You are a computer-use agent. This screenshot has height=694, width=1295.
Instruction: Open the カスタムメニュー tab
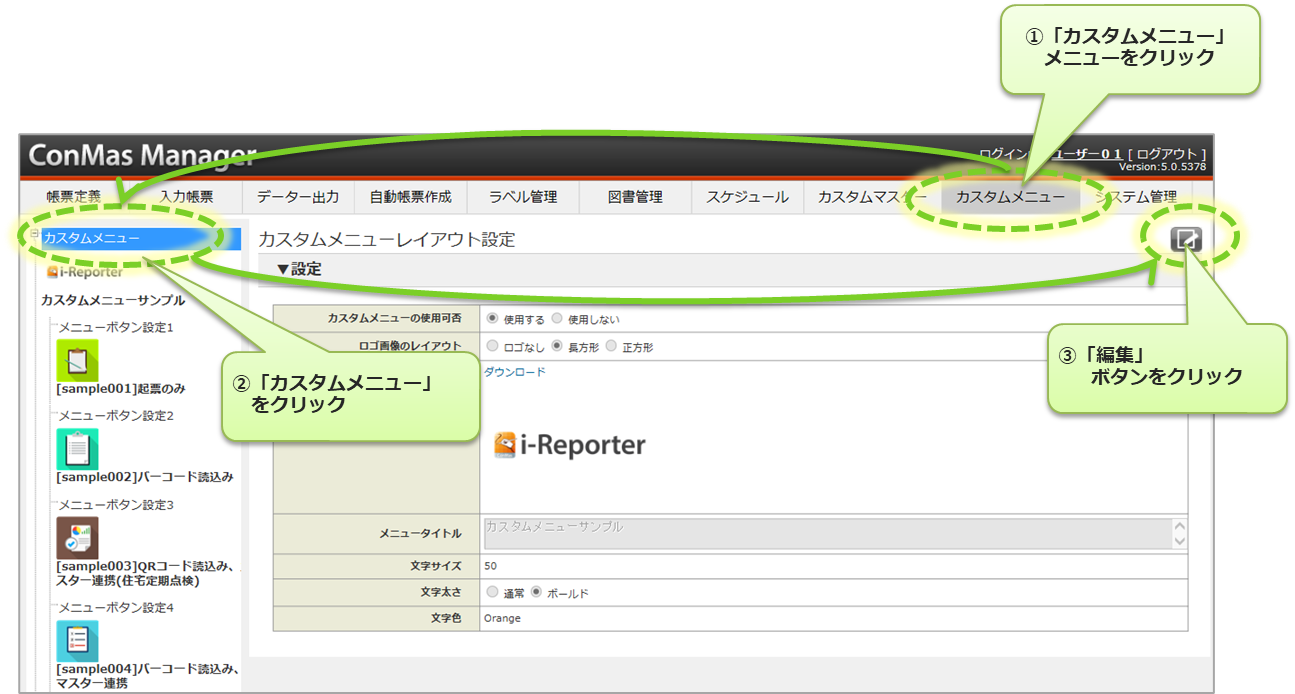pos(1010,197)
